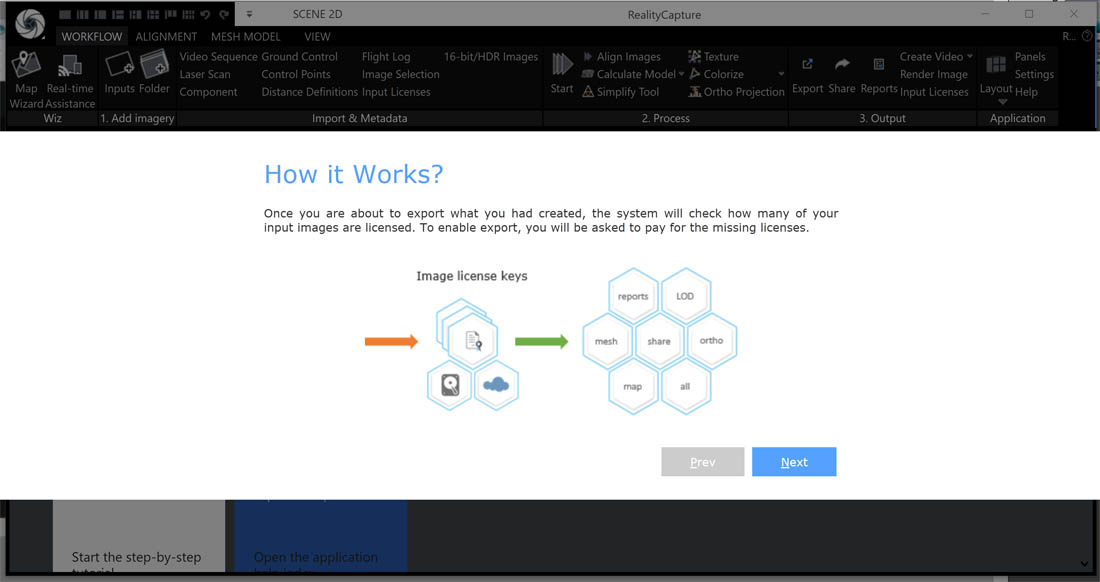Expand the Process group's extra options arrow
Viewport: 1100px width, 582px height.
point(782,74)
